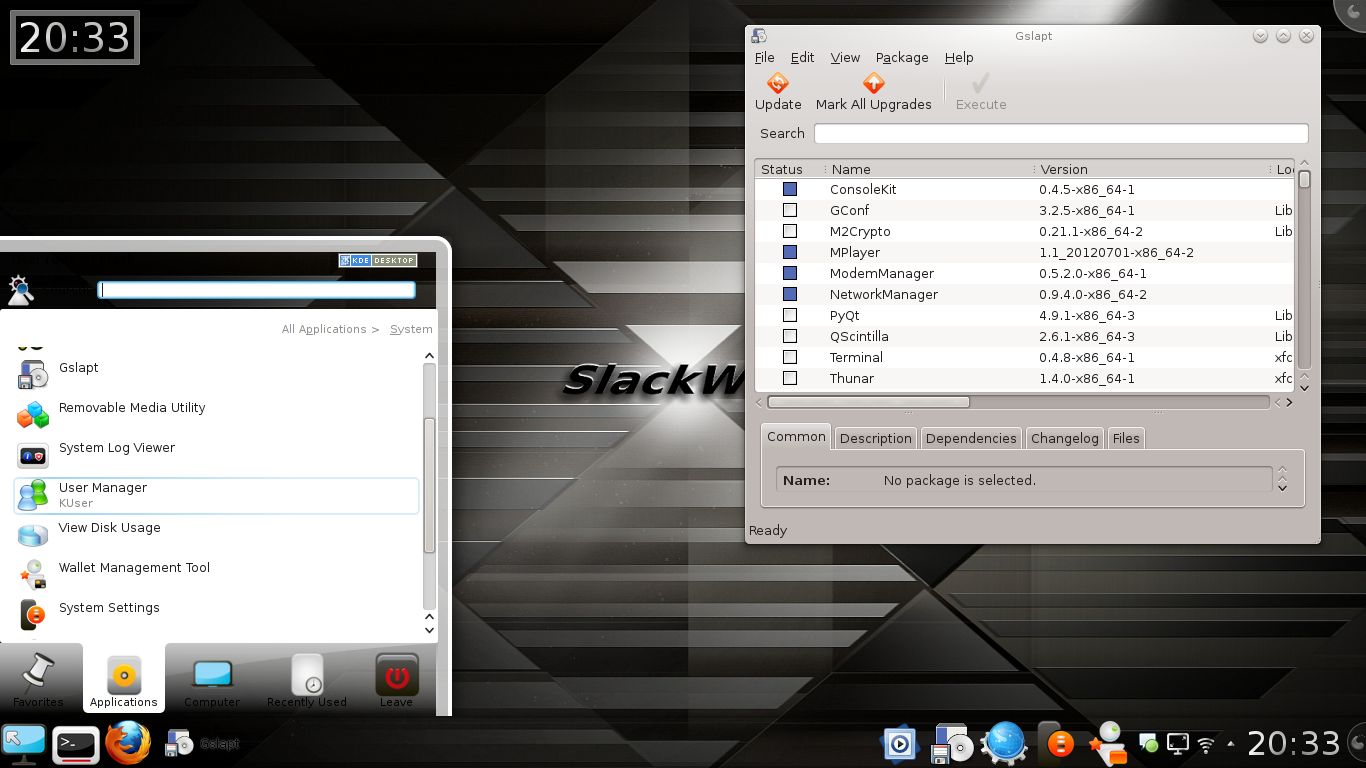Click the media player tray icon
This screenshot has height=768, width=1366.
(899, 743)
